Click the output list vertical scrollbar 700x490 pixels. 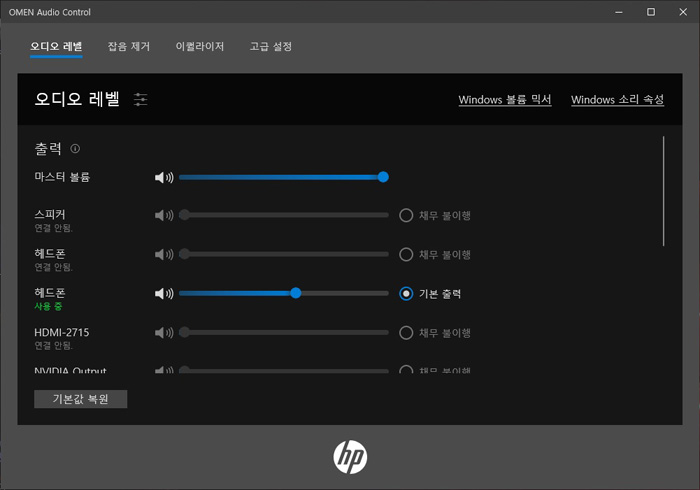663,191
